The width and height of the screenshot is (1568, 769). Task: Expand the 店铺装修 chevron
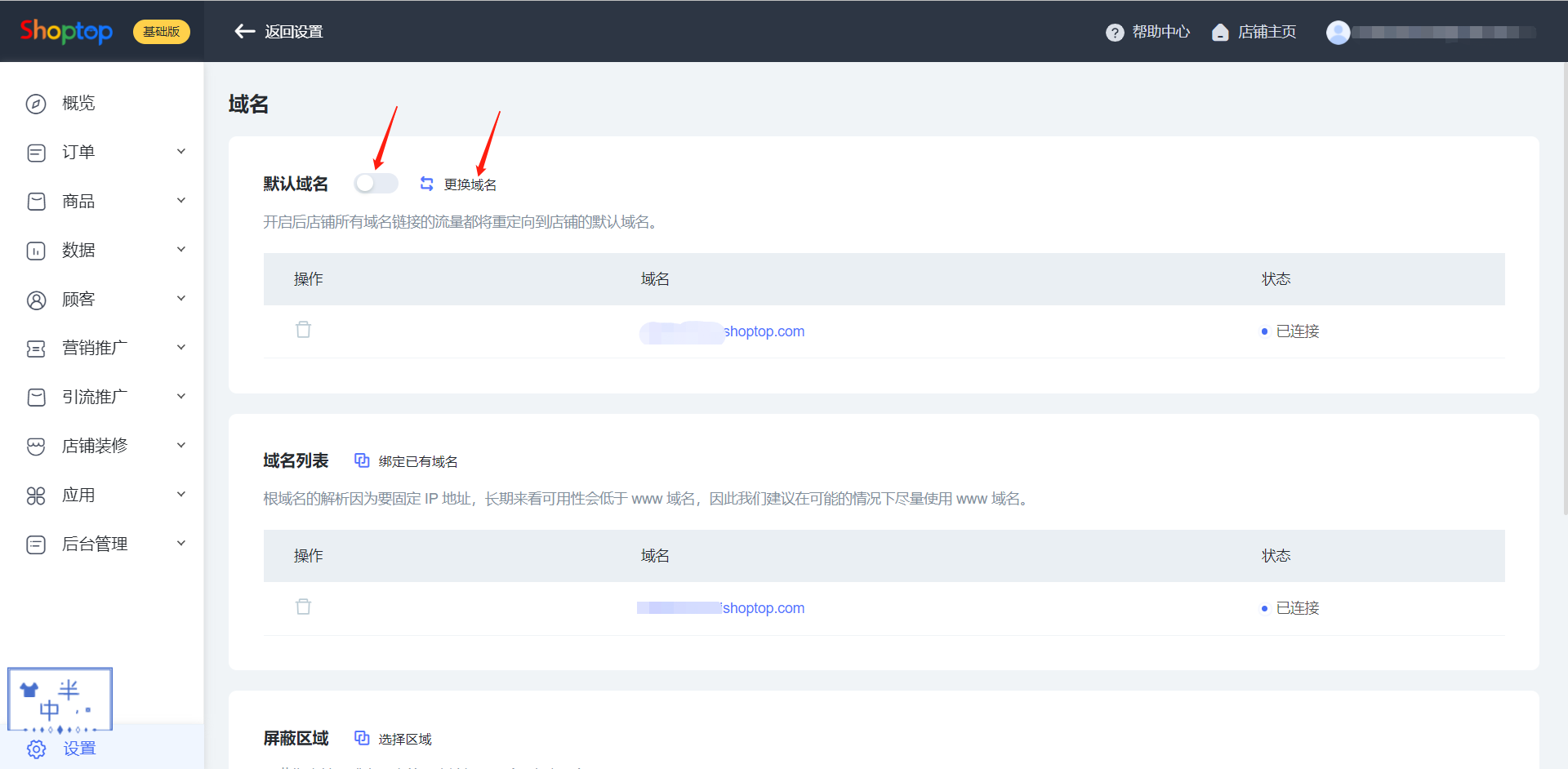[x=181, y=446]
